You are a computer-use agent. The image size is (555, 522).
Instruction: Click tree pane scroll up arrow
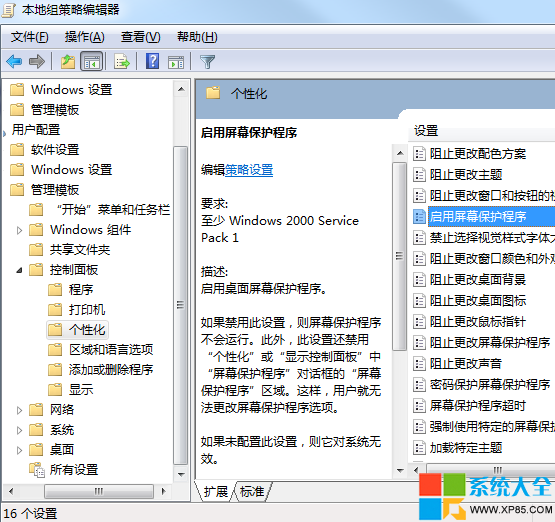[x=181, y=89]
